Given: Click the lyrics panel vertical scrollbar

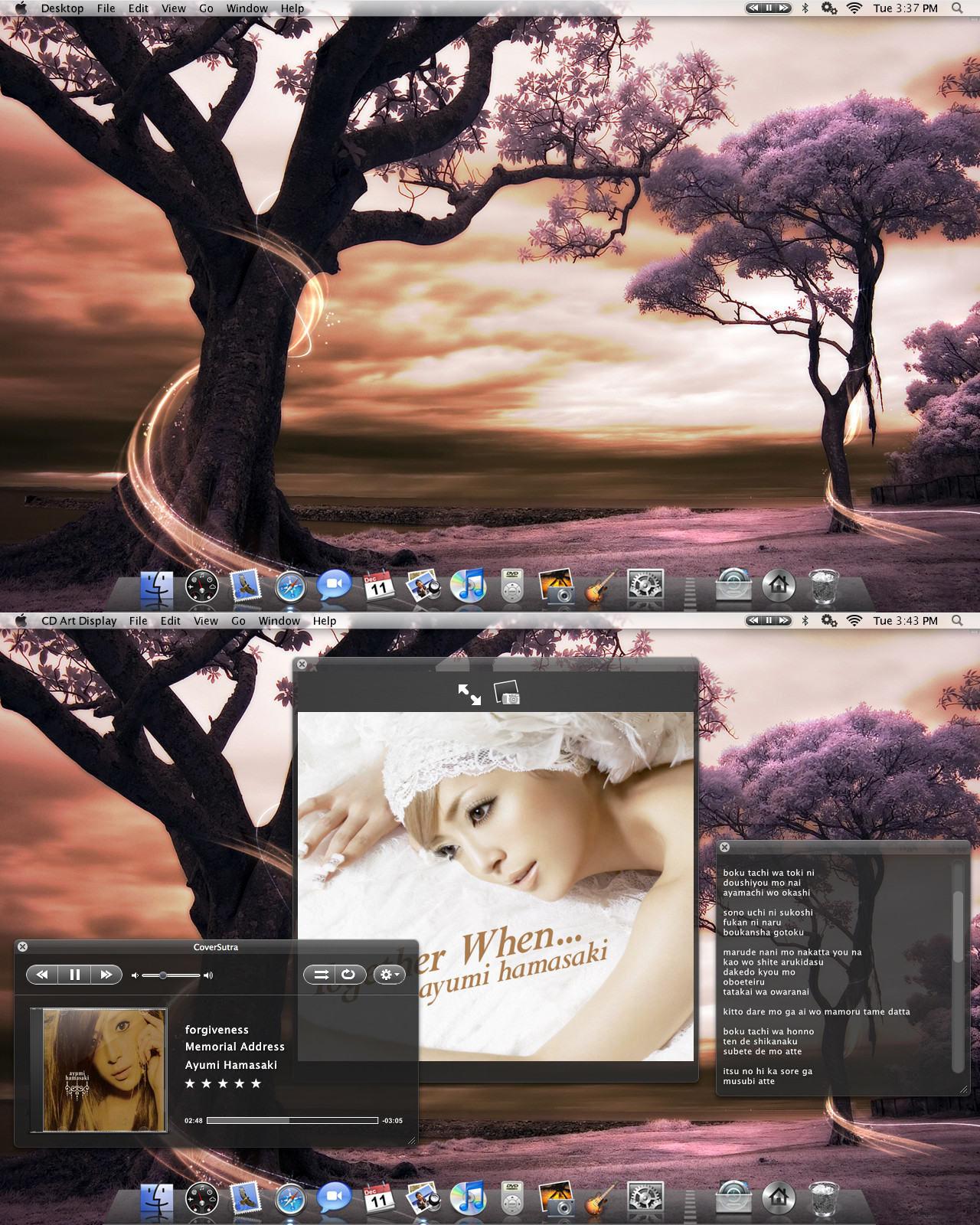Looking at the screenshot, I should click(x=957, y=926).
